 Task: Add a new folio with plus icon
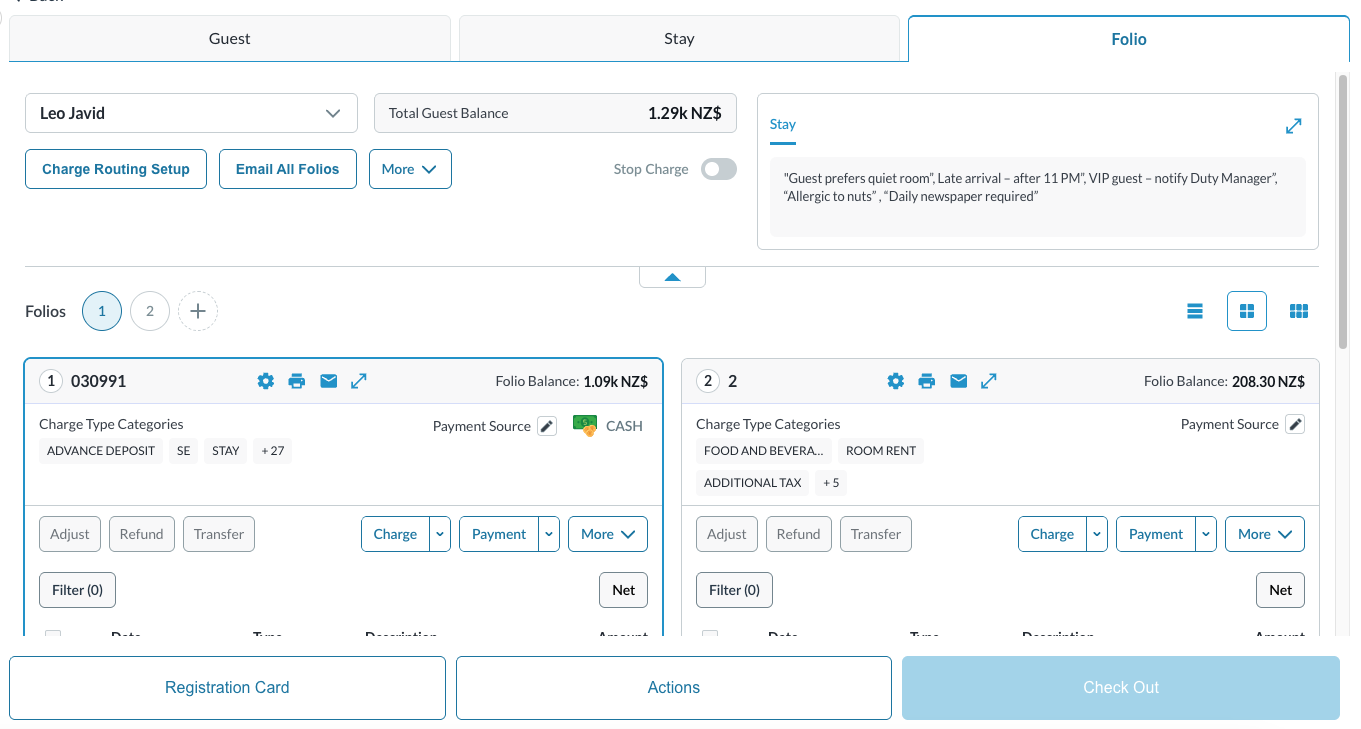198,311
